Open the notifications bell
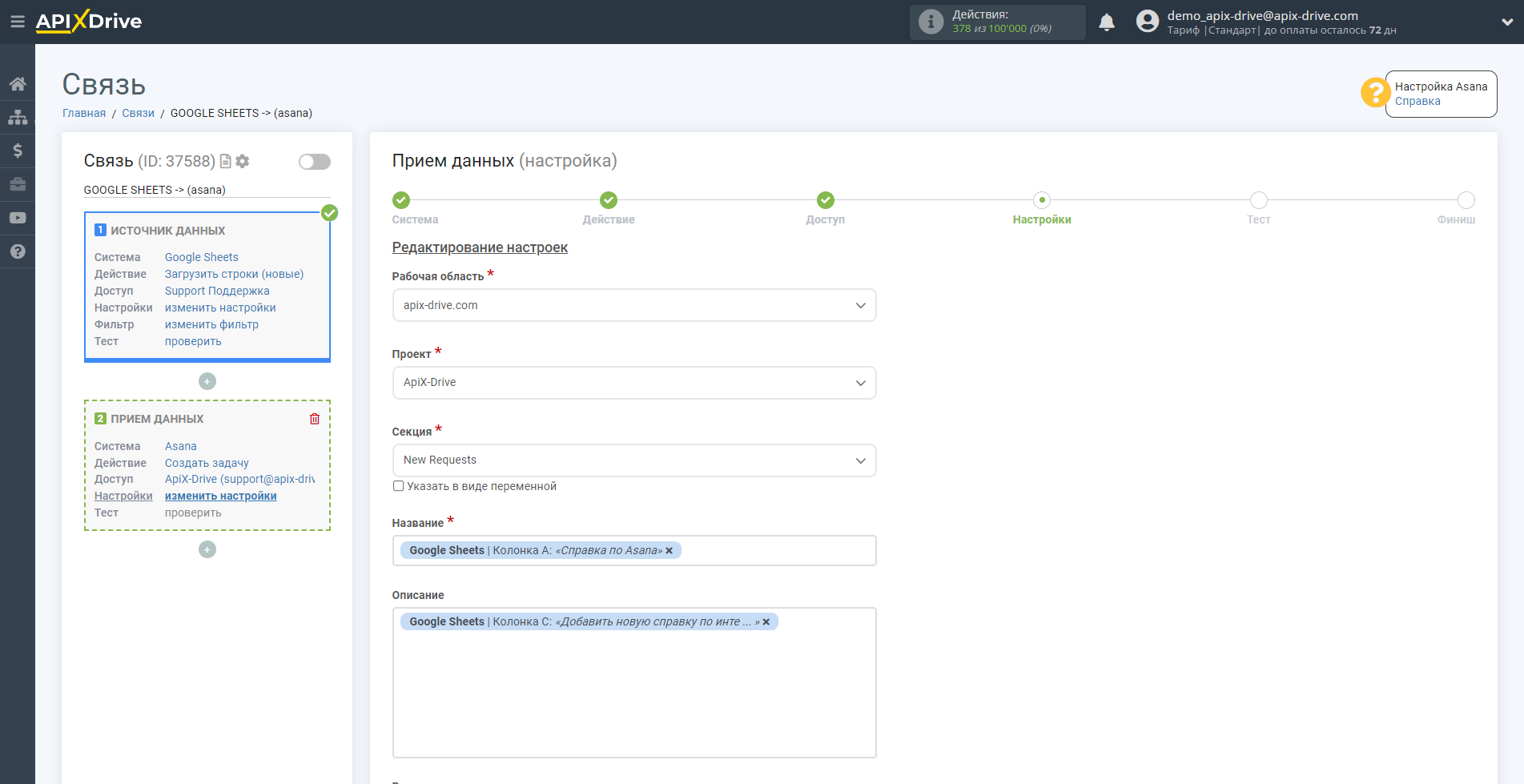Viewport: 1524px width, 784px height. 1107,22
